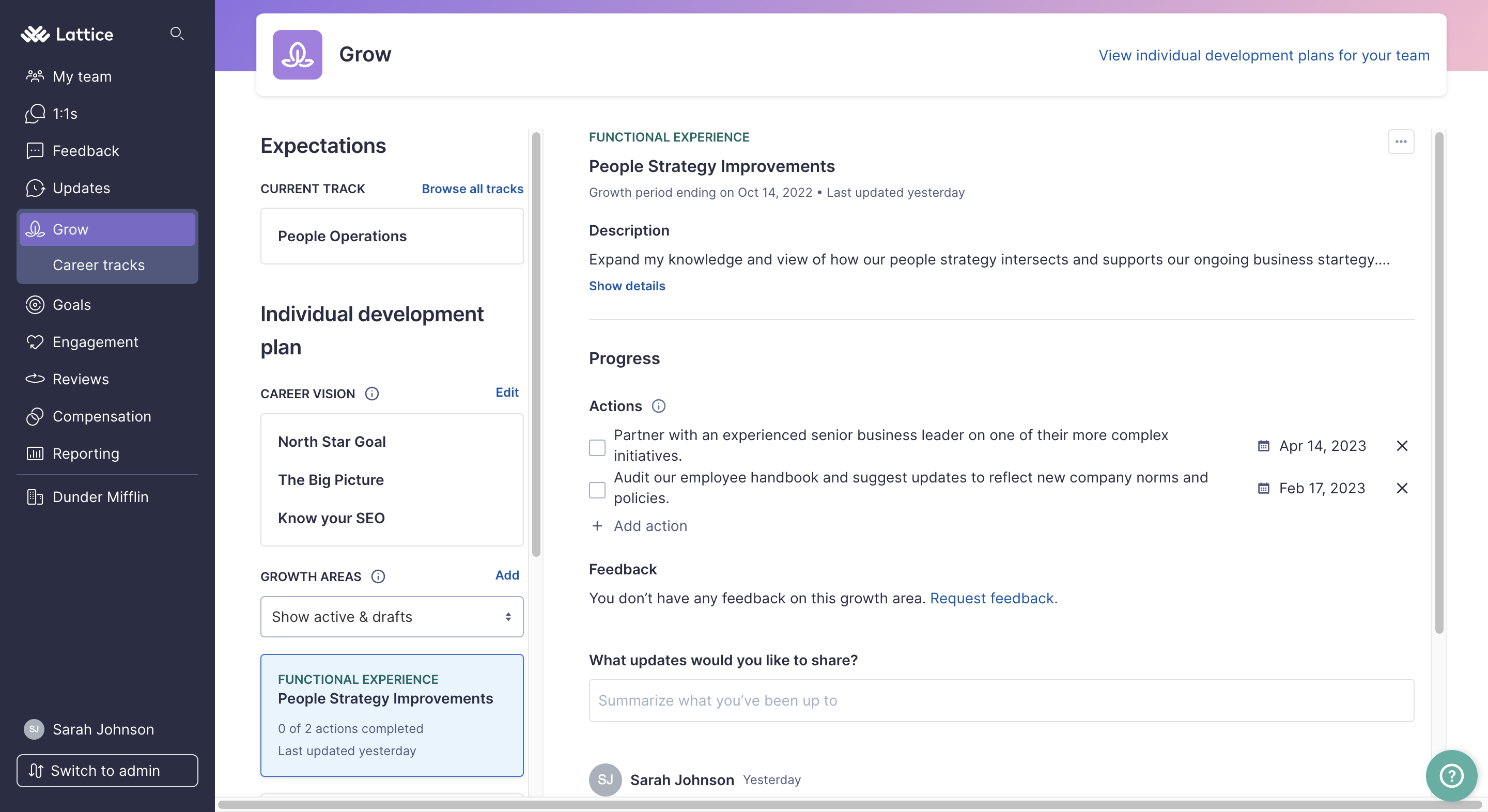1488x812 pixels.
Task: Switch to admin using bottom left button
Action: pos(107,770)
